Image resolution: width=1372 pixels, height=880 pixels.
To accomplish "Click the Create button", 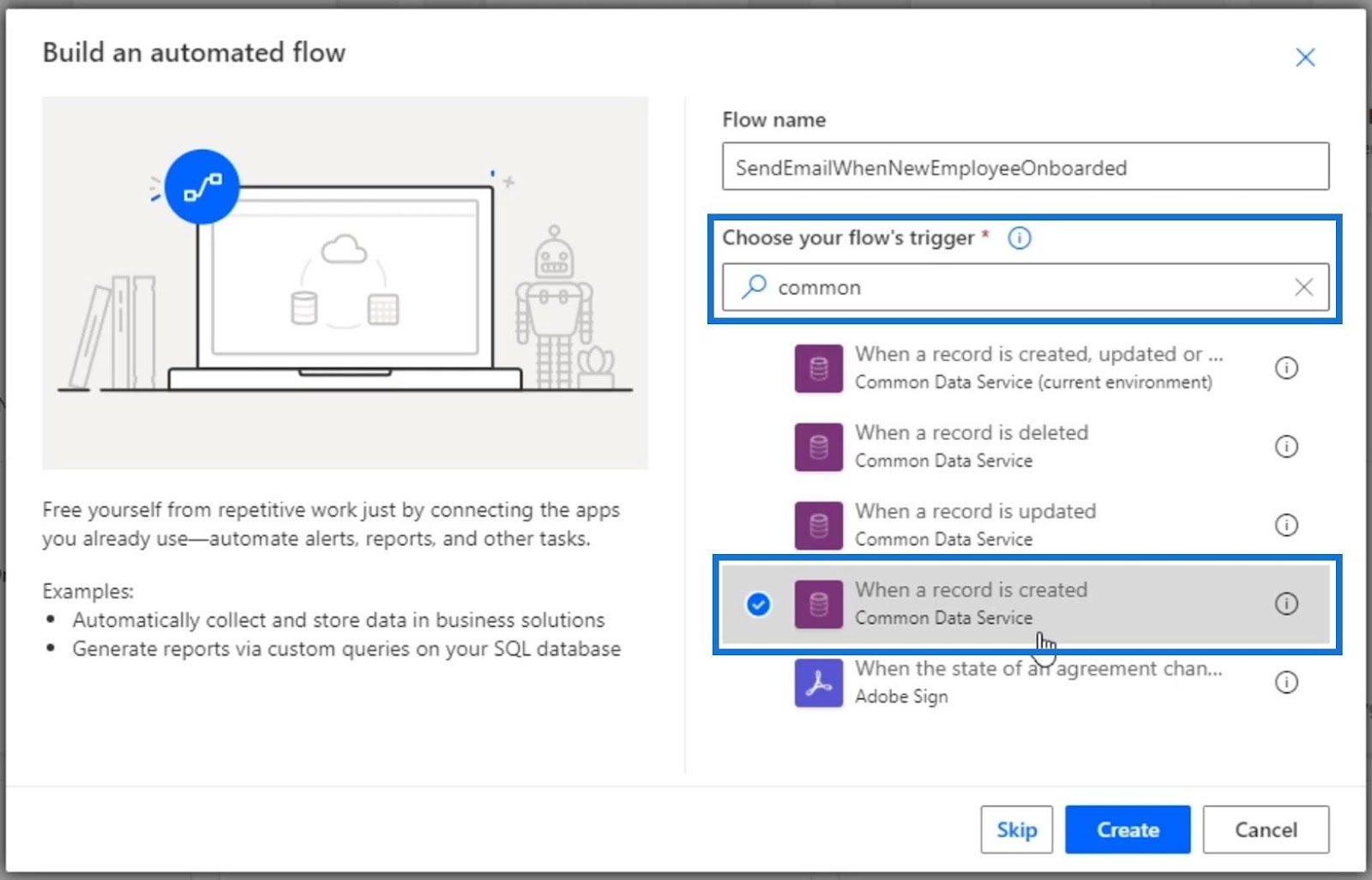I will (x=1127, y=829).
